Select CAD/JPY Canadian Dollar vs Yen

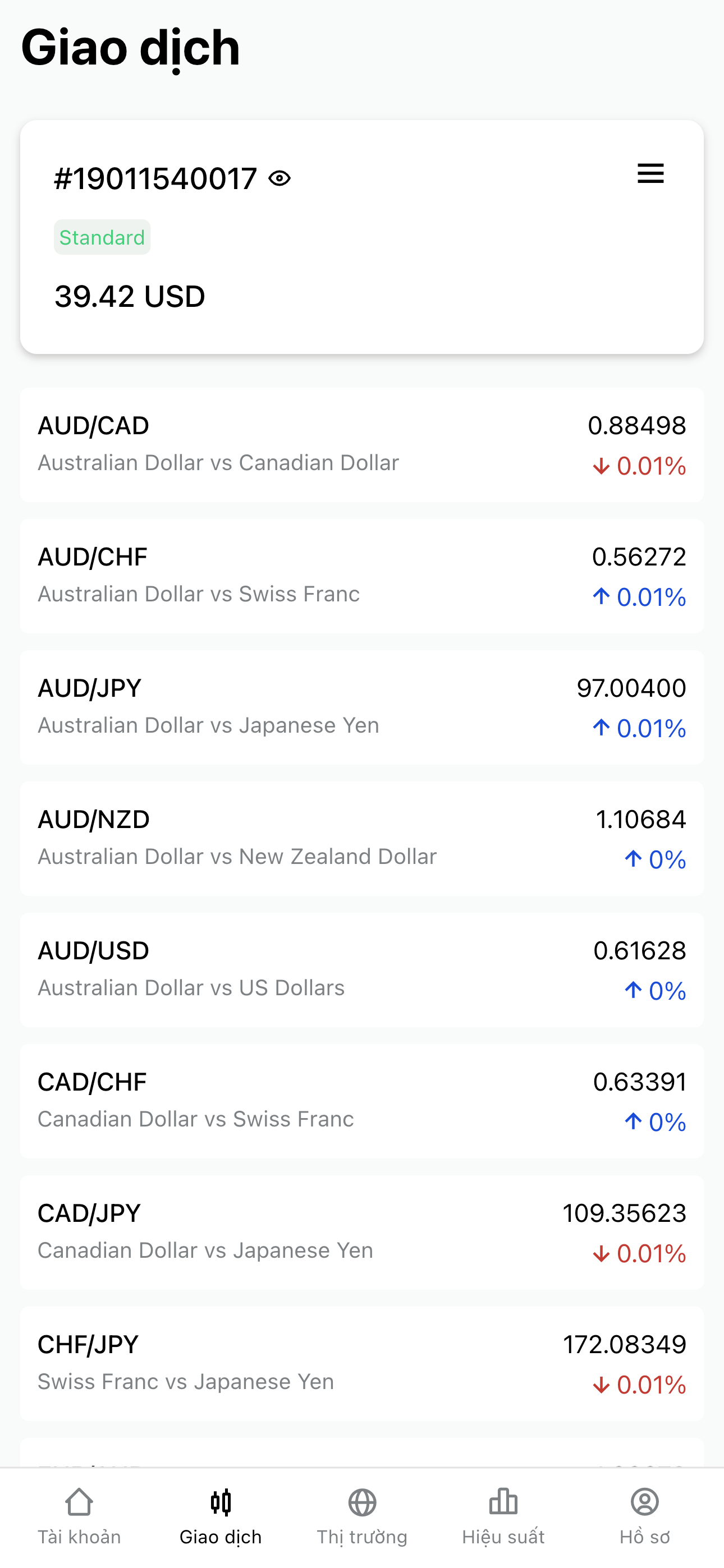click(361, 1233)
